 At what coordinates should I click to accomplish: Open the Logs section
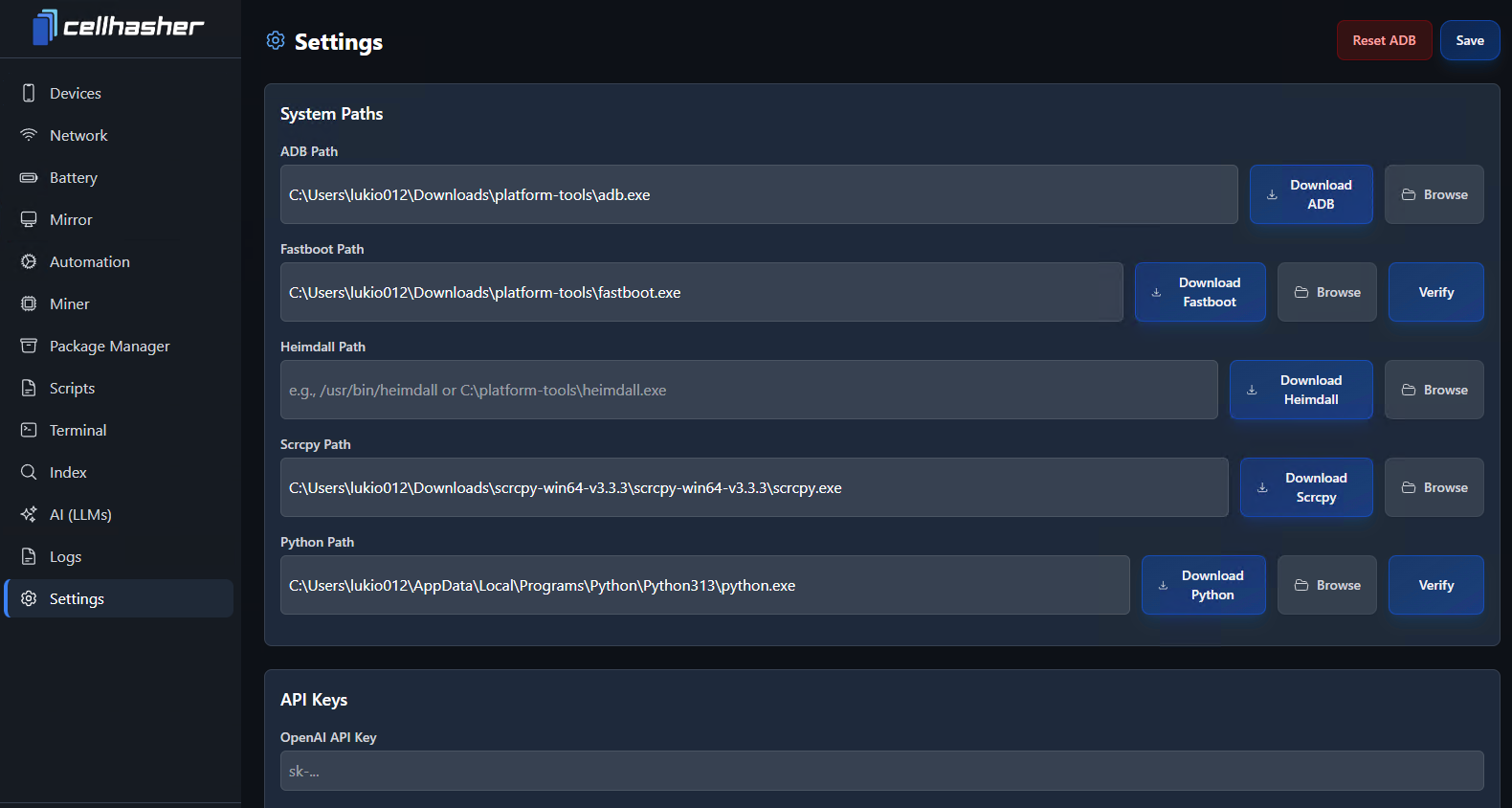click(x=65, y=556)
